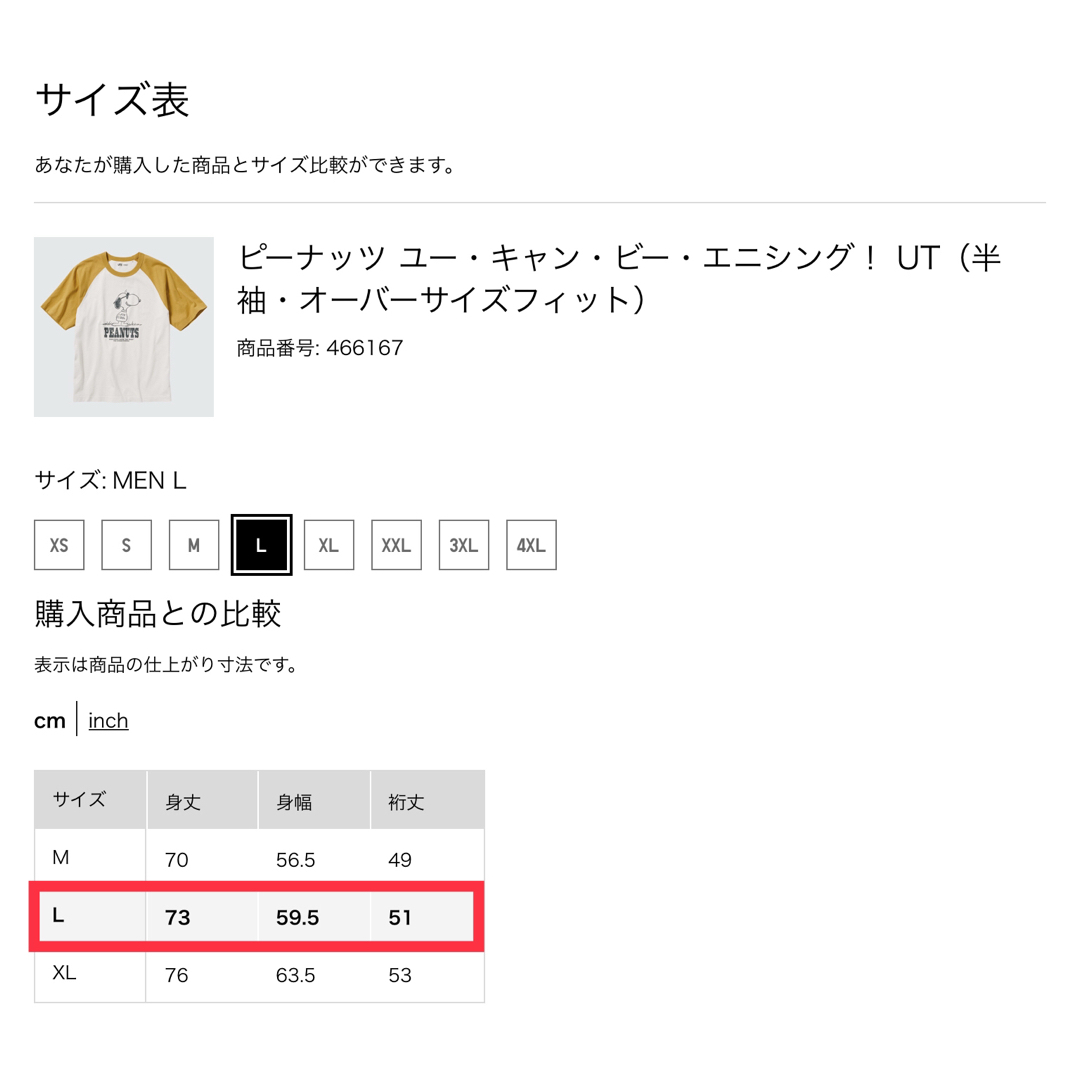
Task: Click the highlighted L row in table
Action: pyautogui.click(x=256, y=917)
